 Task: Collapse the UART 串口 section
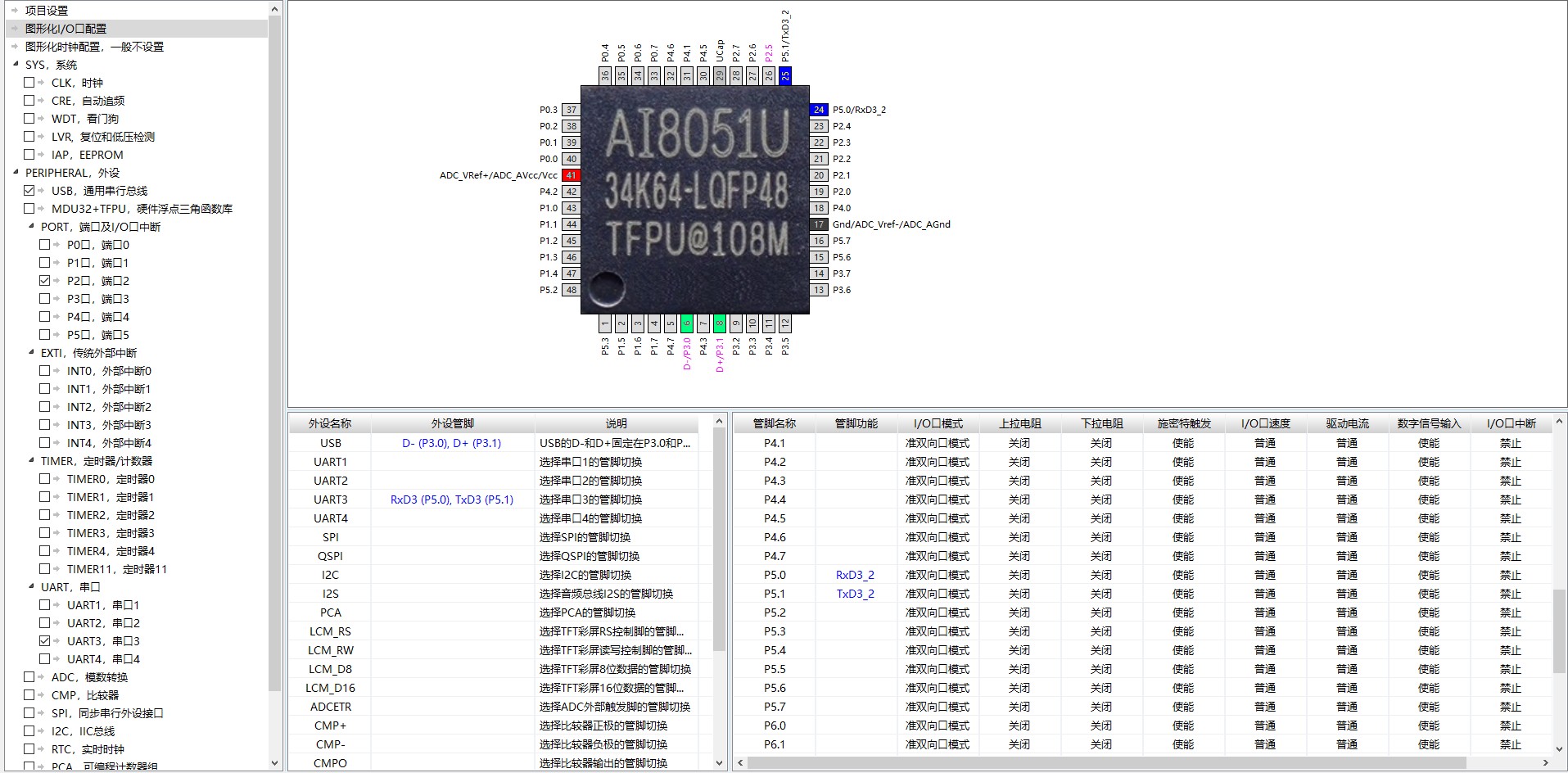pyautogui.click(x=31, y=586)
